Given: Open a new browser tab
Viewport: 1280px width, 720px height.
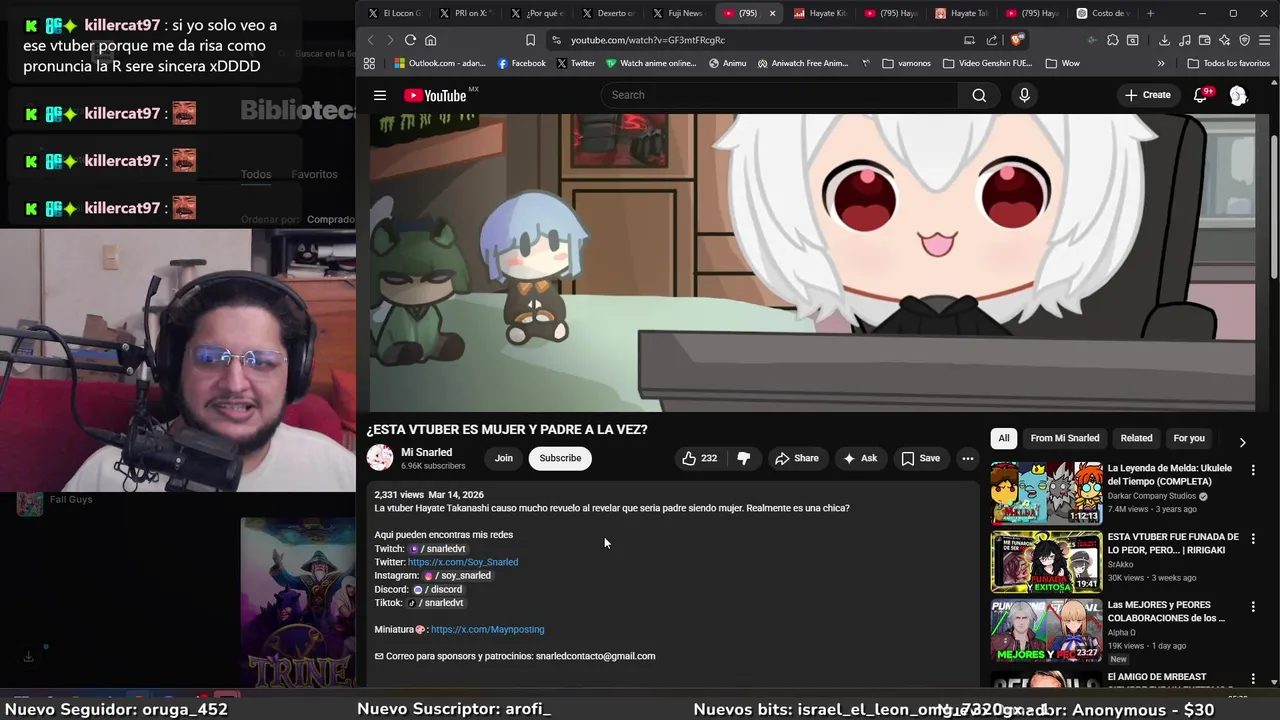Looking at the screenshot, I should 1150,13.
